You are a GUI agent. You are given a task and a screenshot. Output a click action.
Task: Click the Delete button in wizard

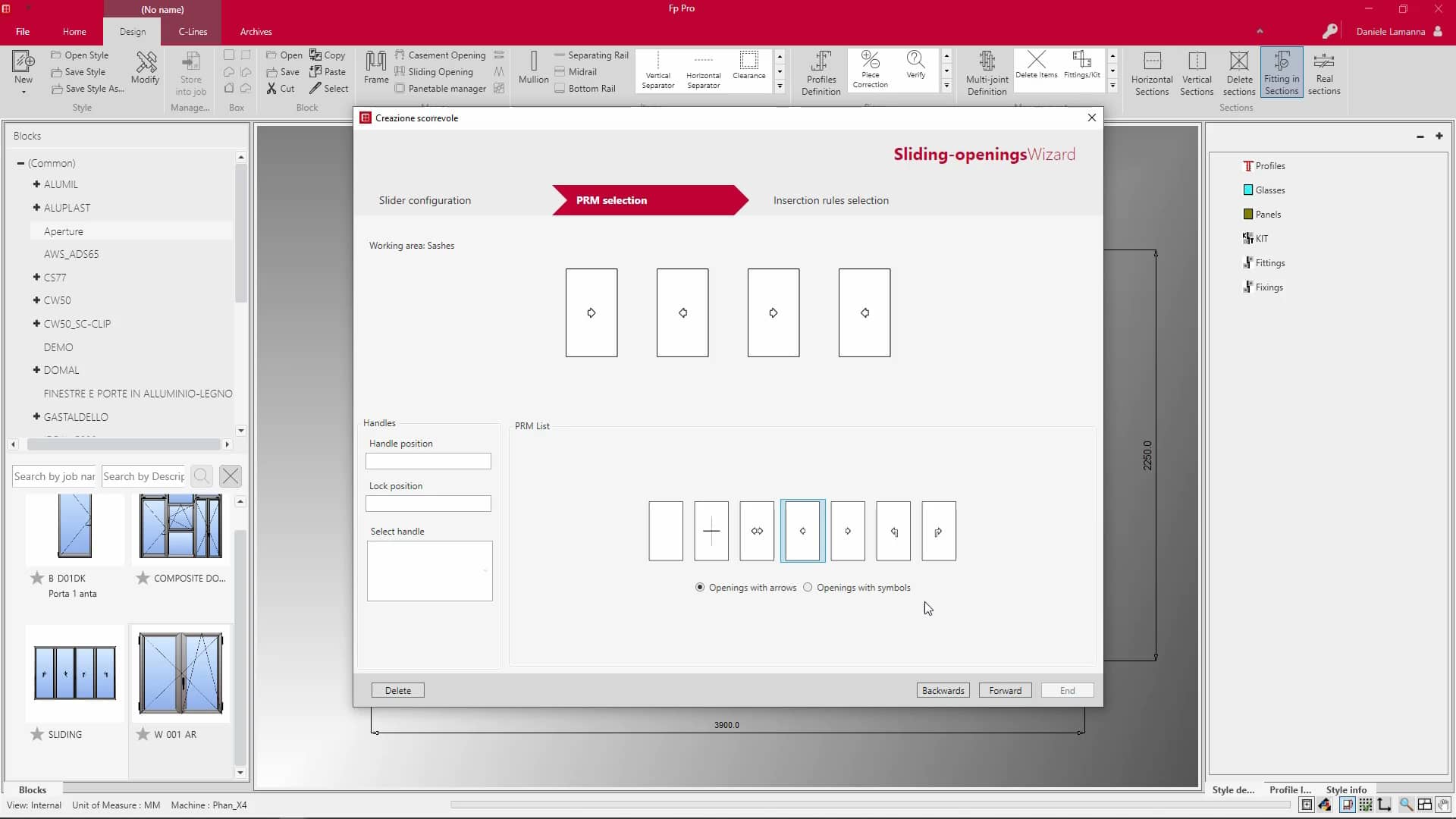coord(397,690)
